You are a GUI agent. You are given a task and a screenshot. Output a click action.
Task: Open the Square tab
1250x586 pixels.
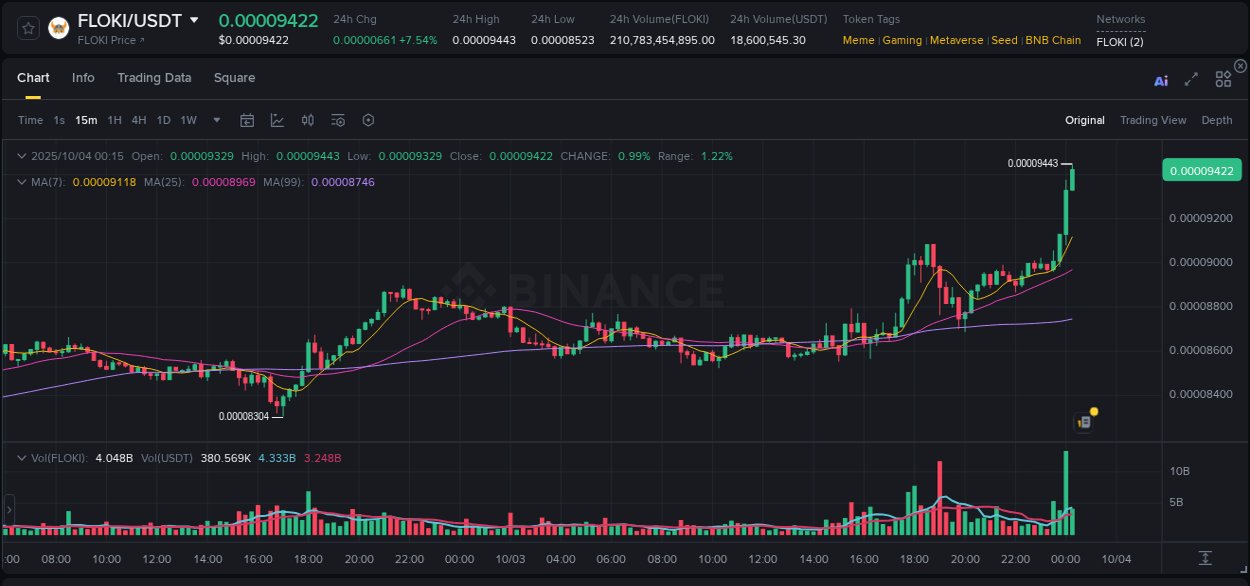234,78
